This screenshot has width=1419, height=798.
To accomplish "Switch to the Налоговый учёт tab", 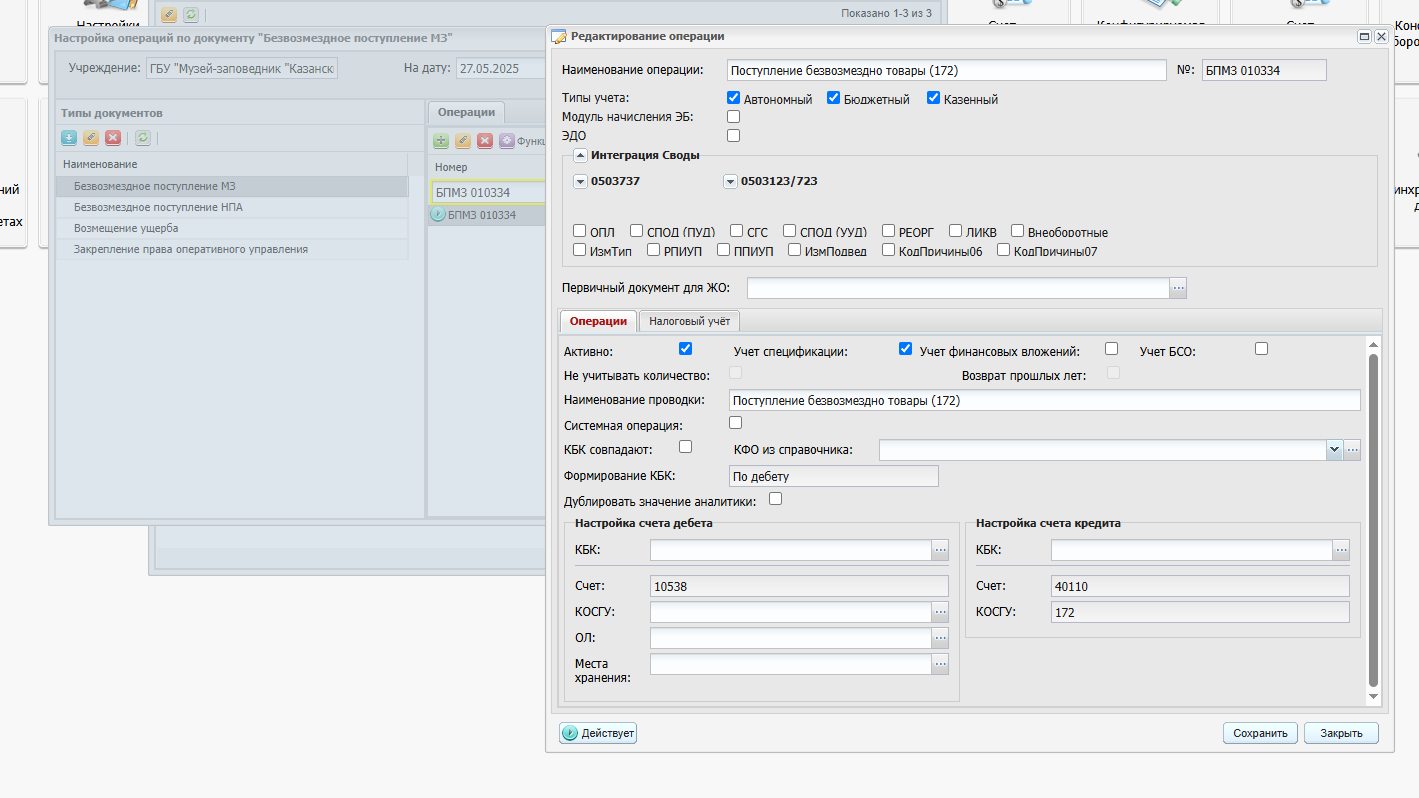I will click(689, 321).
